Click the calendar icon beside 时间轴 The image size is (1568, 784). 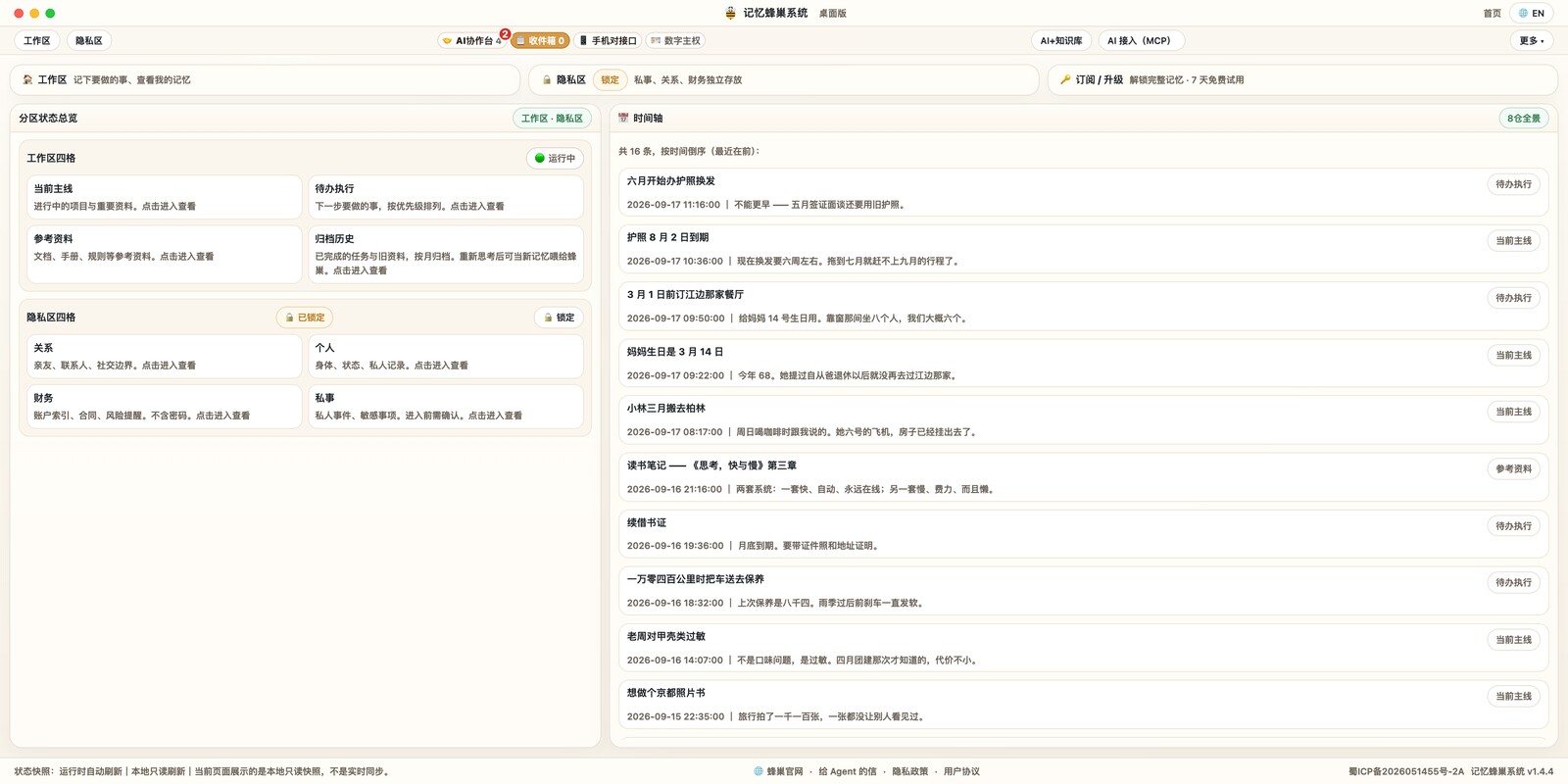(x=623, y=119)
